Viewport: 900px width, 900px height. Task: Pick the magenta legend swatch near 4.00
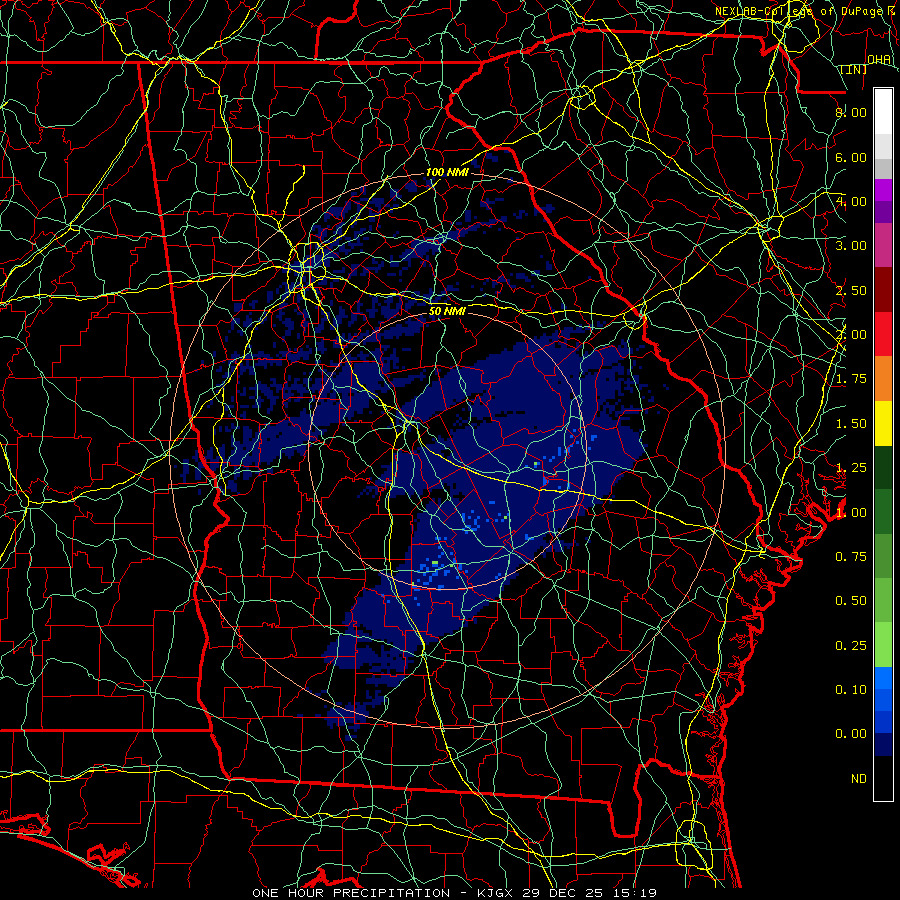[x=883, y=190]
